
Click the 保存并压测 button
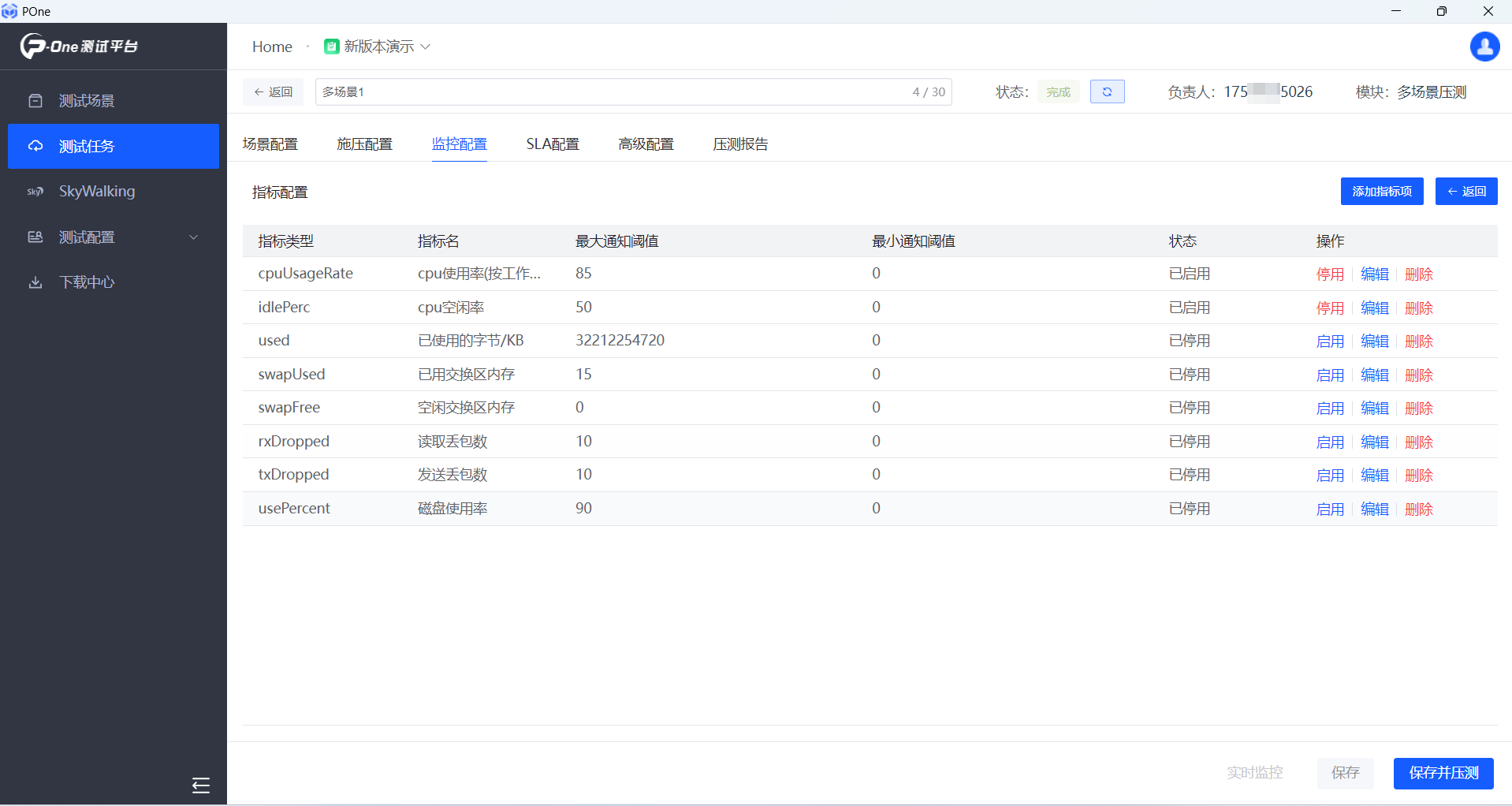[x=1443, y=773]
